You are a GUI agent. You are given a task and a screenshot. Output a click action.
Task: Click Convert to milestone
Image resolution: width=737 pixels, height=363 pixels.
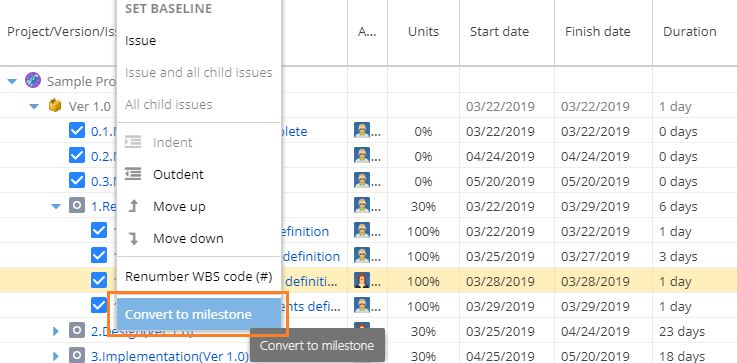(198, 315)
